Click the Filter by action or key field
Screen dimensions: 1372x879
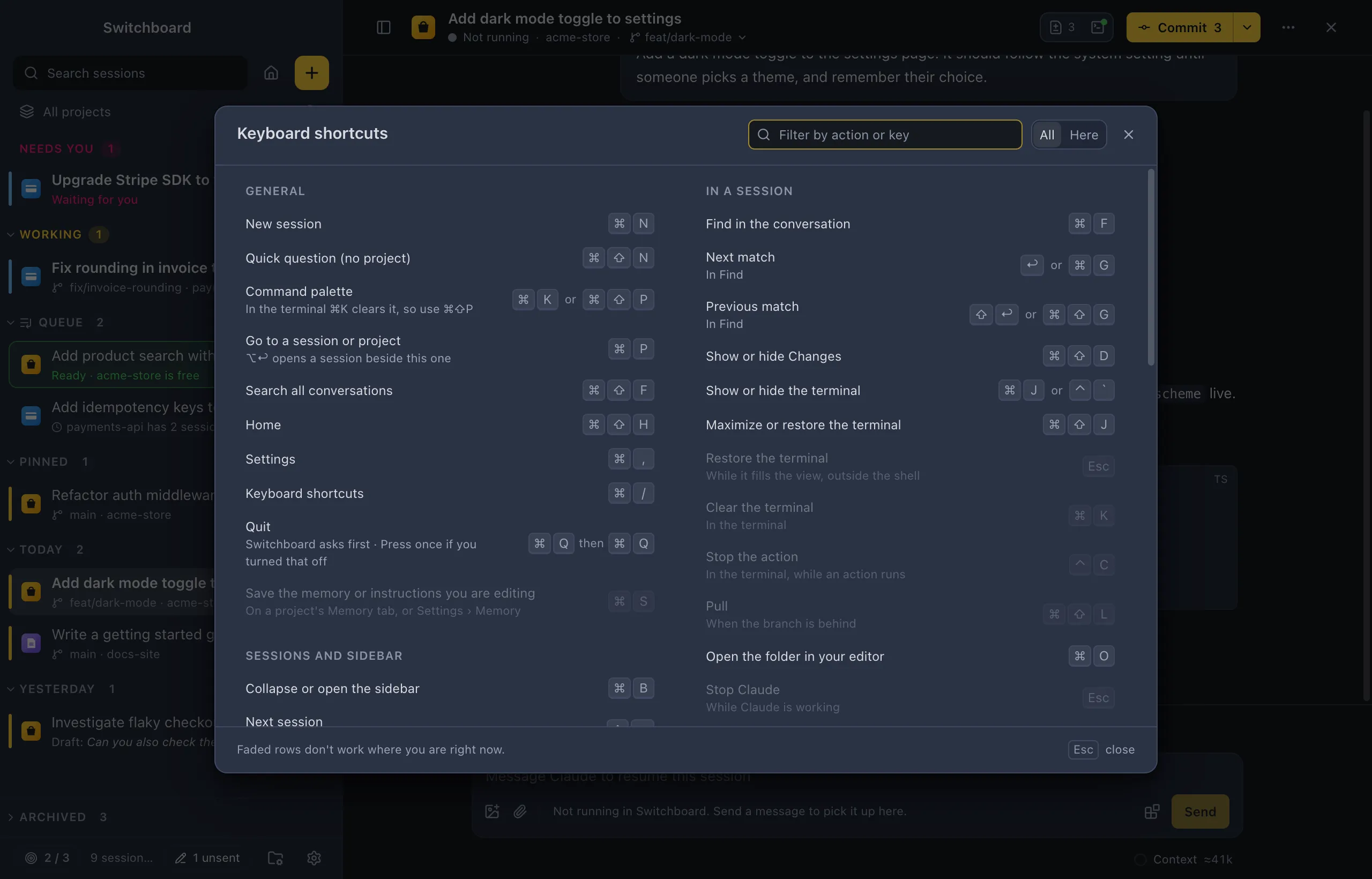coord(885,135)
